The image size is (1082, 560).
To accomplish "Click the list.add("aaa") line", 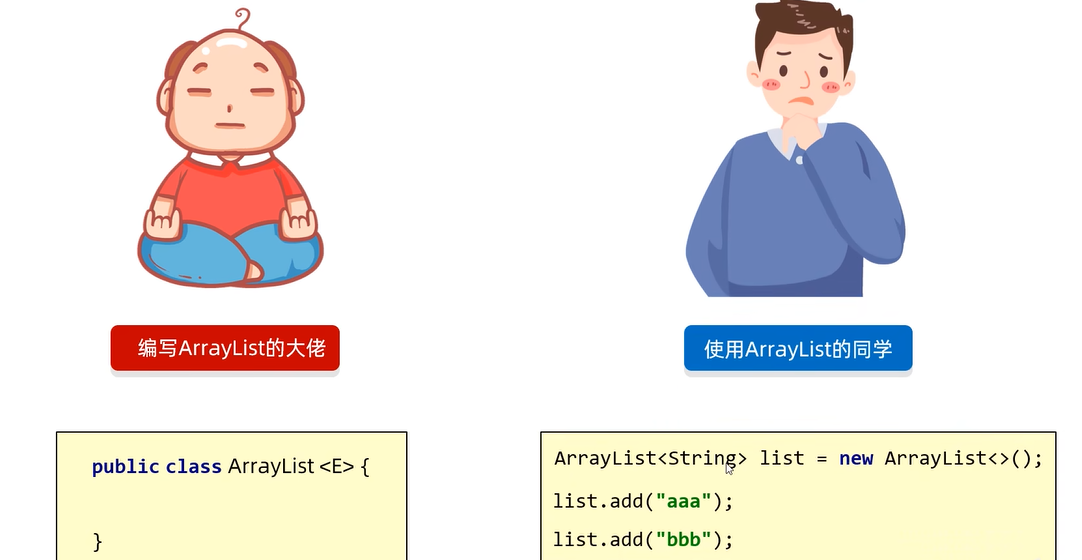I will [643, 501].
